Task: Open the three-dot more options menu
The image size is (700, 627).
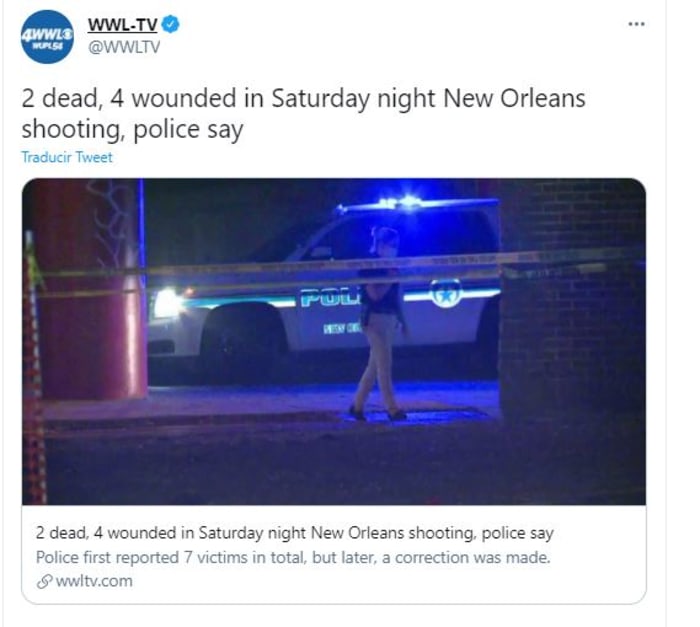Action: click(x=636, y=24)
